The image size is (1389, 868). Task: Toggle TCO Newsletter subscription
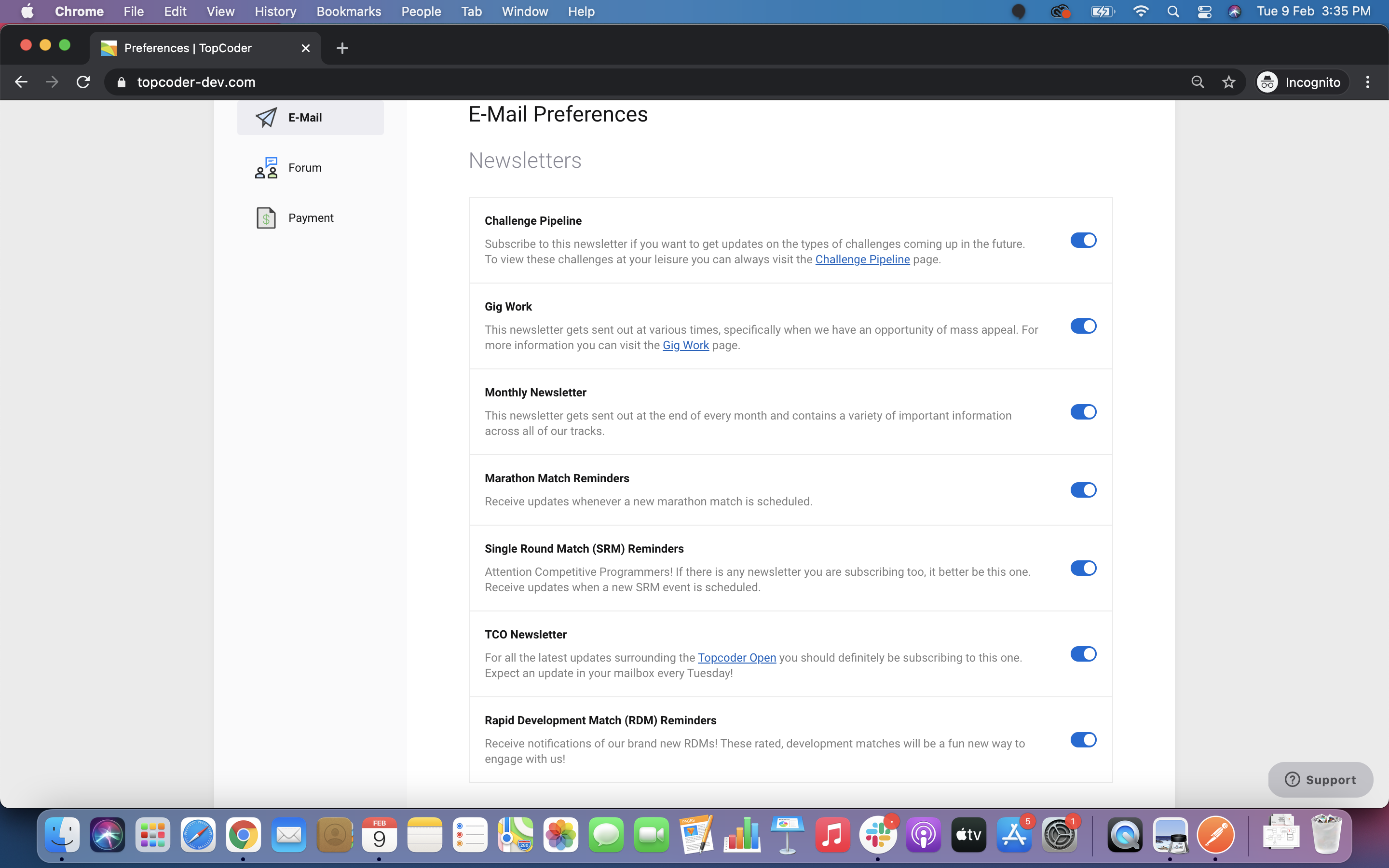pyautogui.click(x=1084, y=654)
